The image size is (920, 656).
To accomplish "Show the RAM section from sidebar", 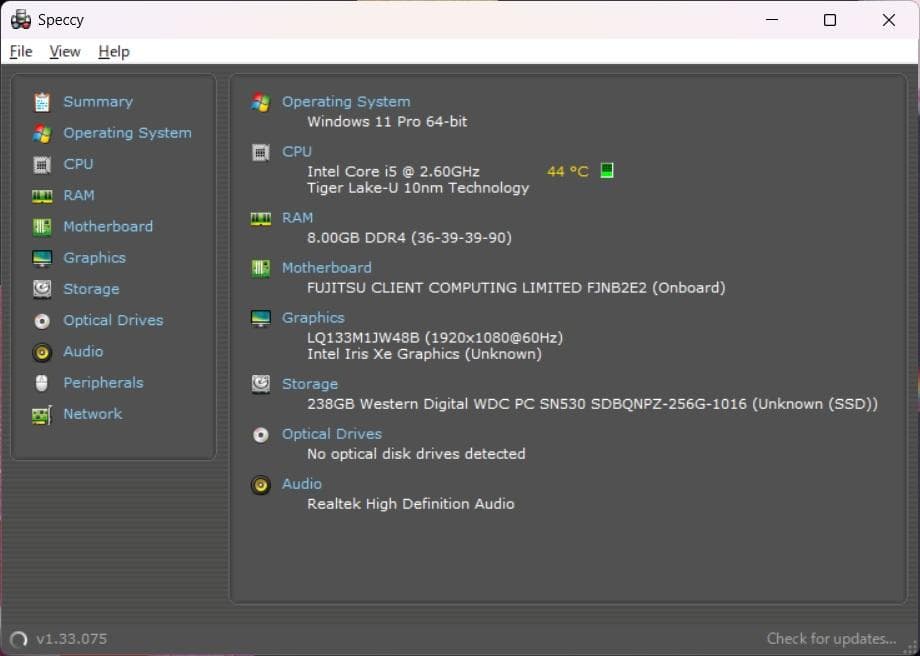I will pos(79,195).
